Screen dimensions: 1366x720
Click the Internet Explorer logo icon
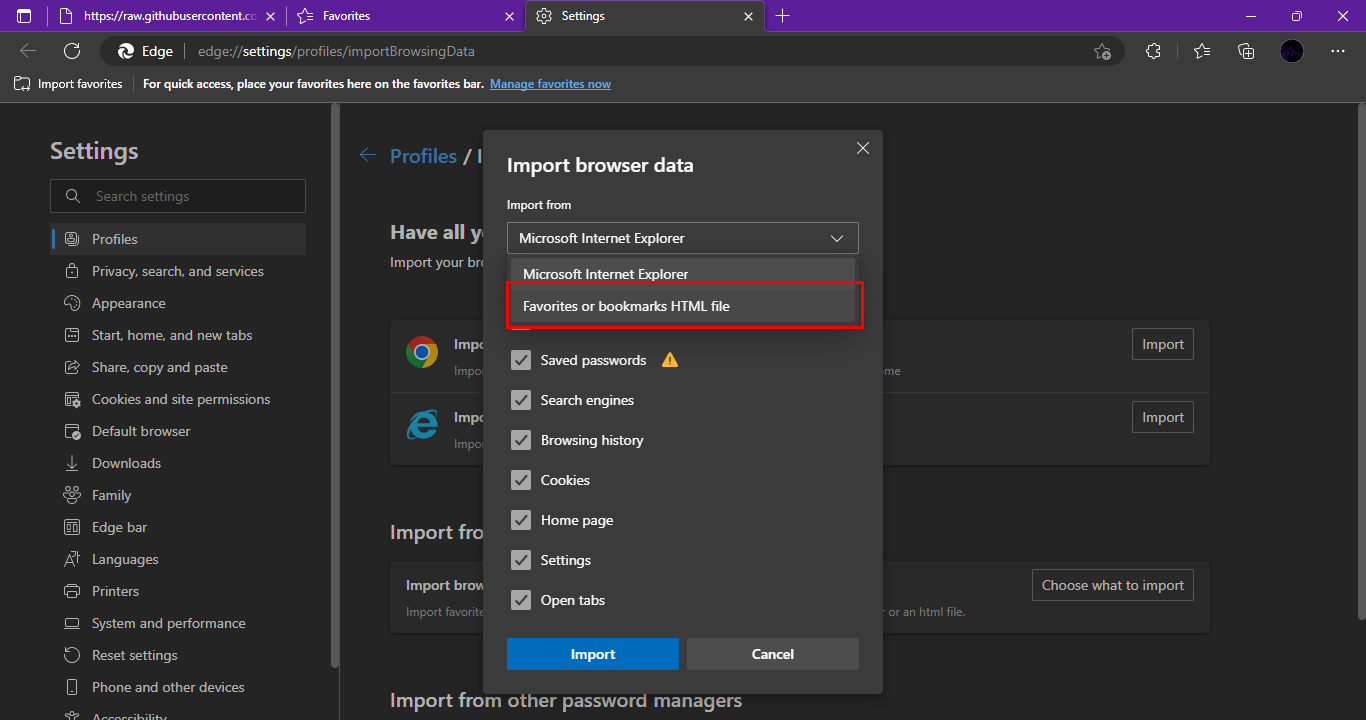[x=422, y=425]
